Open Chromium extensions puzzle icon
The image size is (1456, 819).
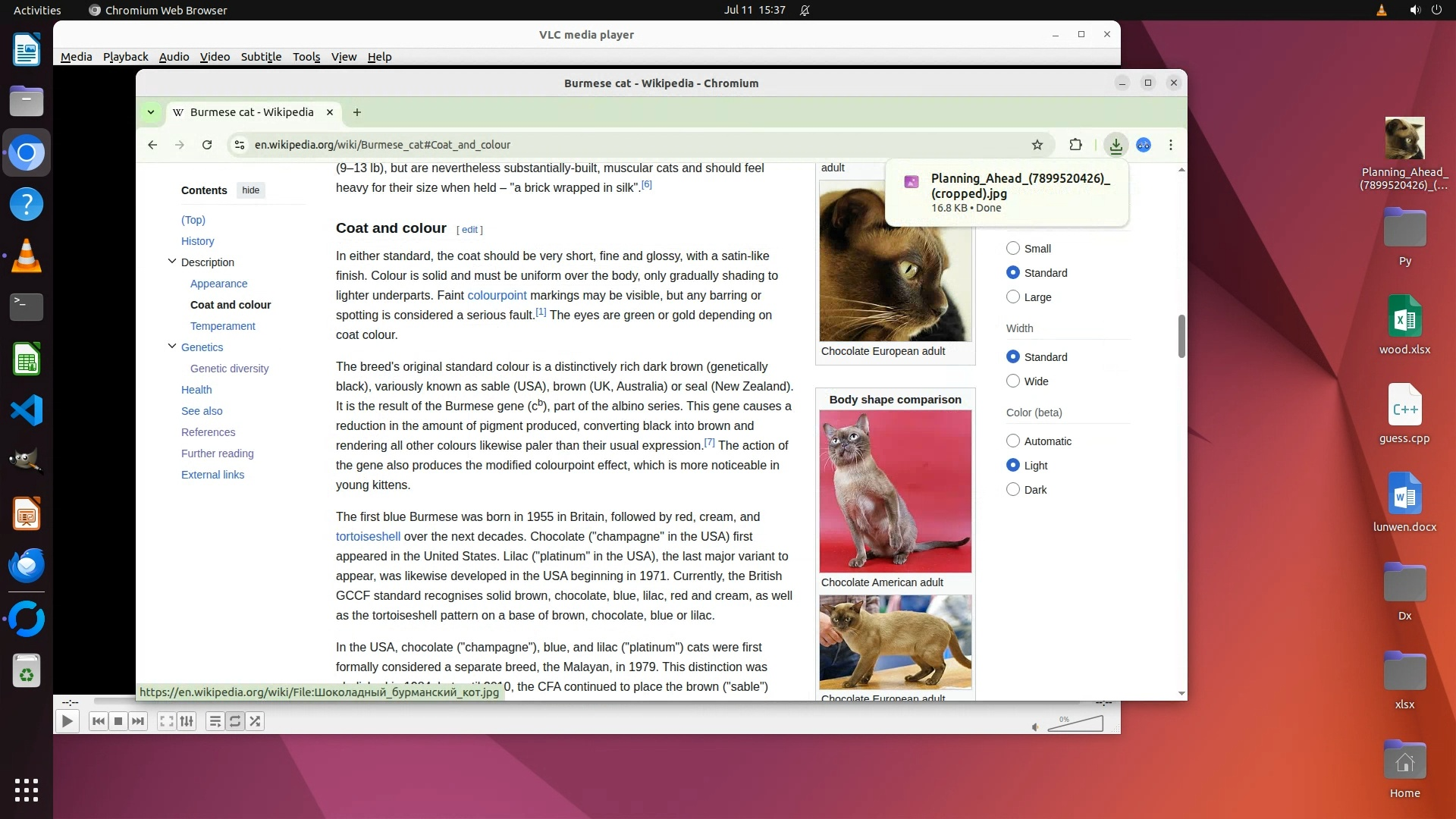pos(1075,145)
